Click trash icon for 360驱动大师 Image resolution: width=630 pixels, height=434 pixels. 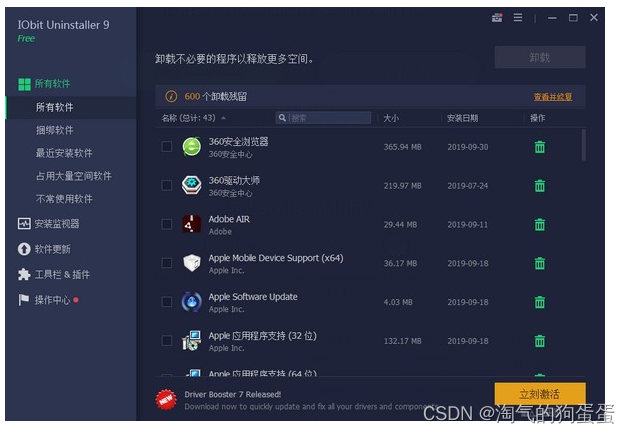pos(540,186)
